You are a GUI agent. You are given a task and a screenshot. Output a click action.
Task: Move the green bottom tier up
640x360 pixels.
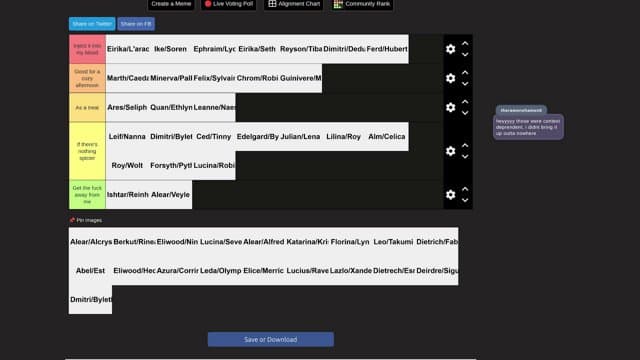pos(465,189)
